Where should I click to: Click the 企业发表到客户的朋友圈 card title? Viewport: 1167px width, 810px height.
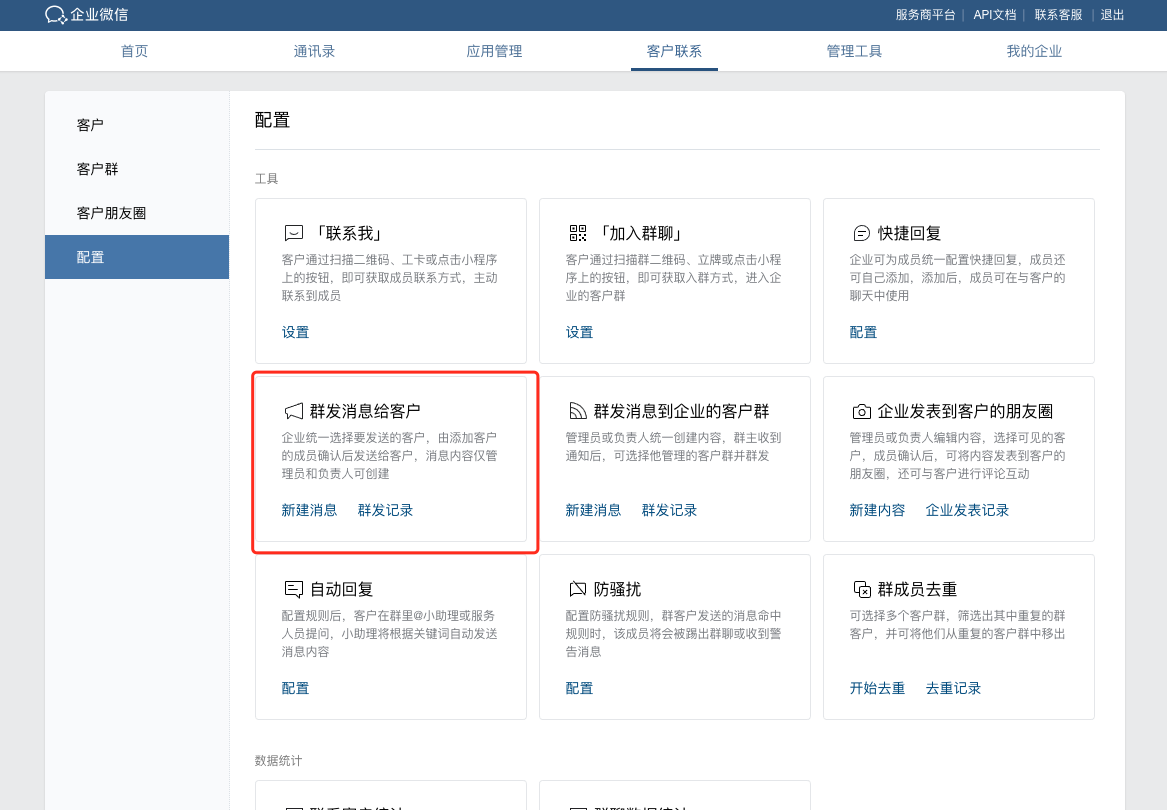coord(965,412)
